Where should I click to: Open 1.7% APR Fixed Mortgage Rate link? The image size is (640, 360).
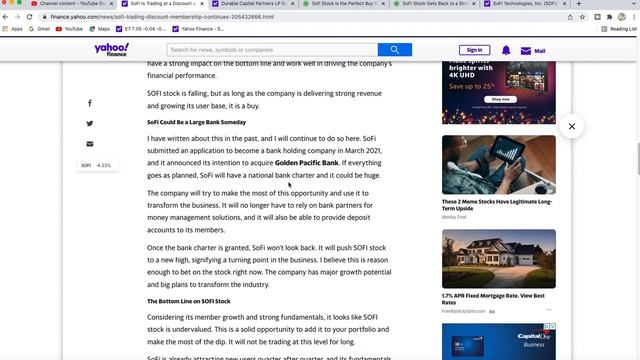pyautogui.click(x=493, y=299)
